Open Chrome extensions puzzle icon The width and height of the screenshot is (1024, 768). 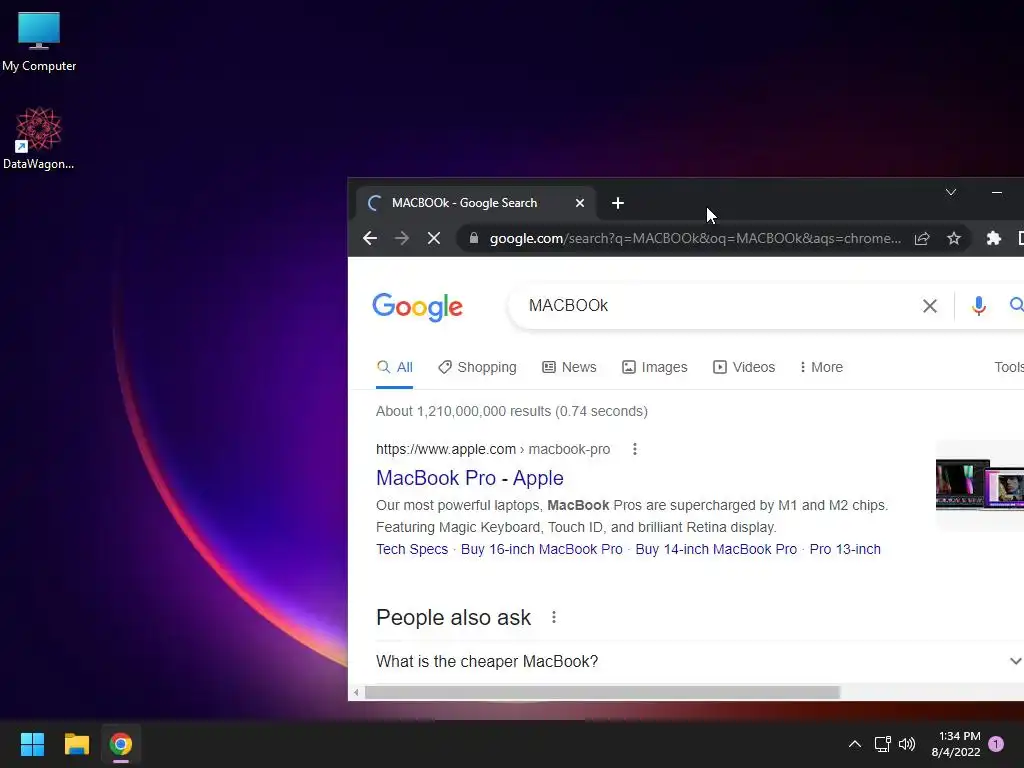[x=993, y=238]
